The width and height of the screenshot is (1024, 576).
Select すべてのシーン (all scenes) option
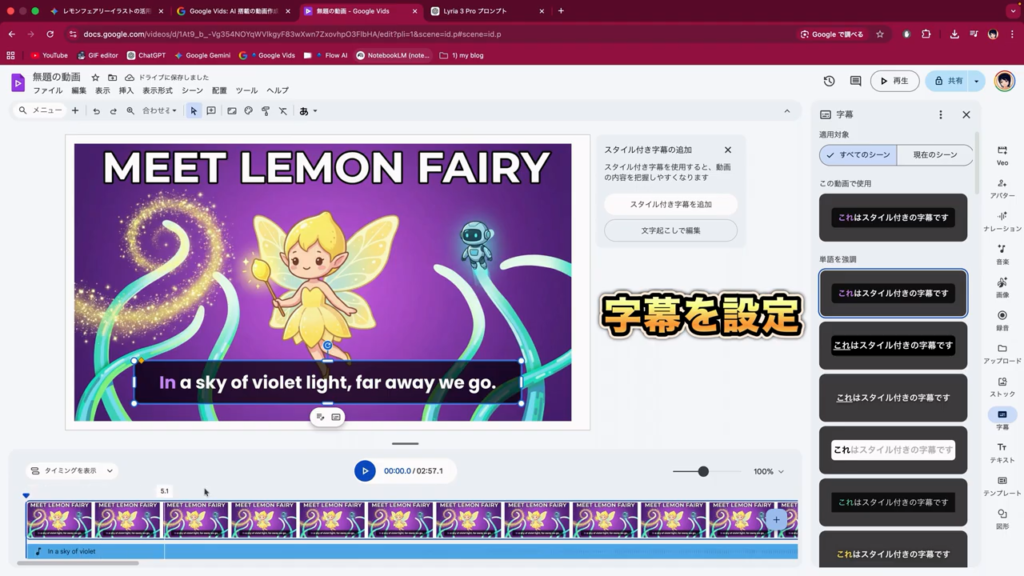pyautogui.click(x=858, y=155)
